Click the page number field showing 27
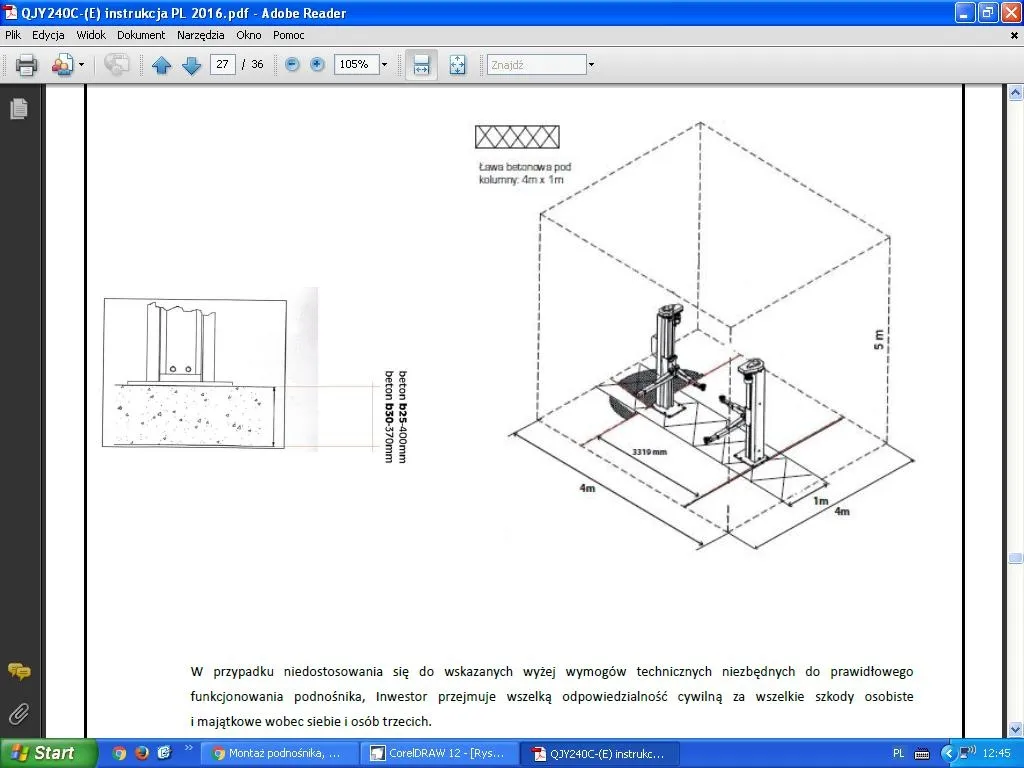This screenshot has height=768, width=1024. pos(222,64)
